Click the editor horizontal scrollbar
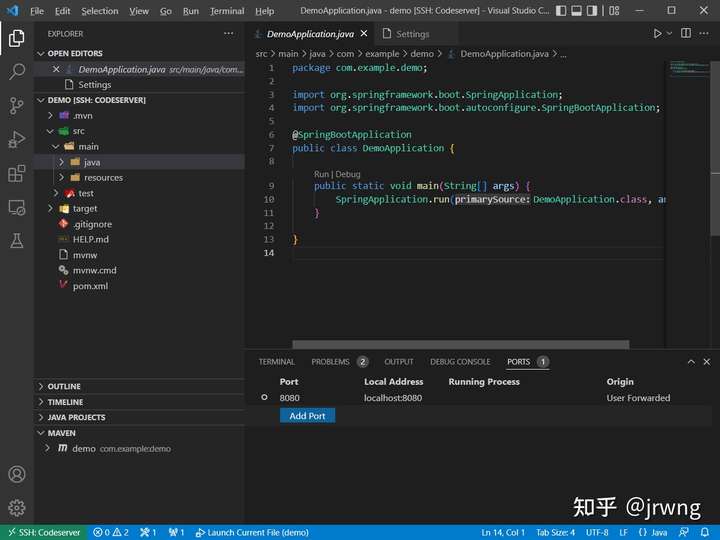 click(461, 345)
